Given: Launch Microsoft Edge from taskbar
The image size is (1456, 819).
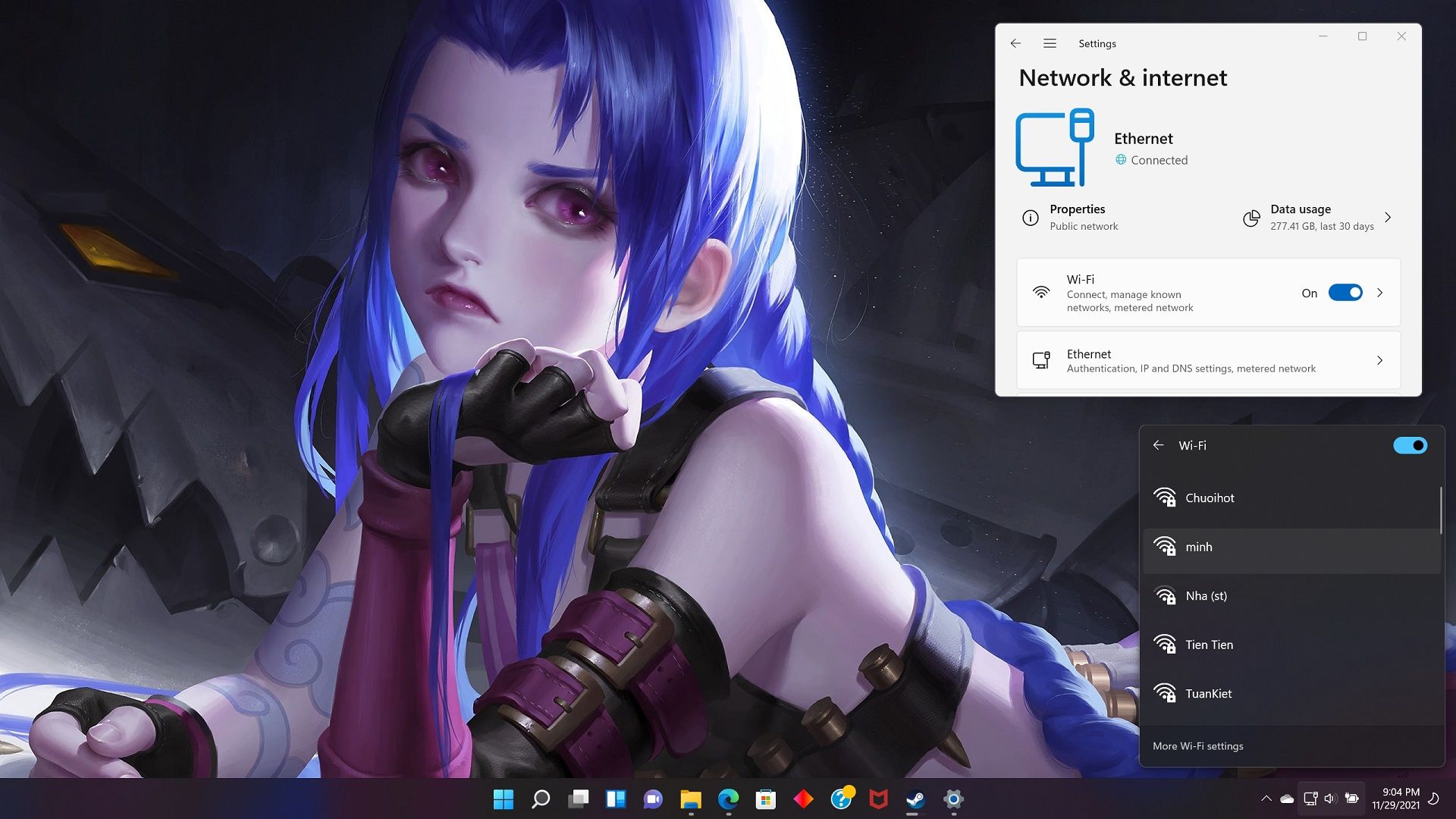Looking at the screenshot, I should (728, 799).
